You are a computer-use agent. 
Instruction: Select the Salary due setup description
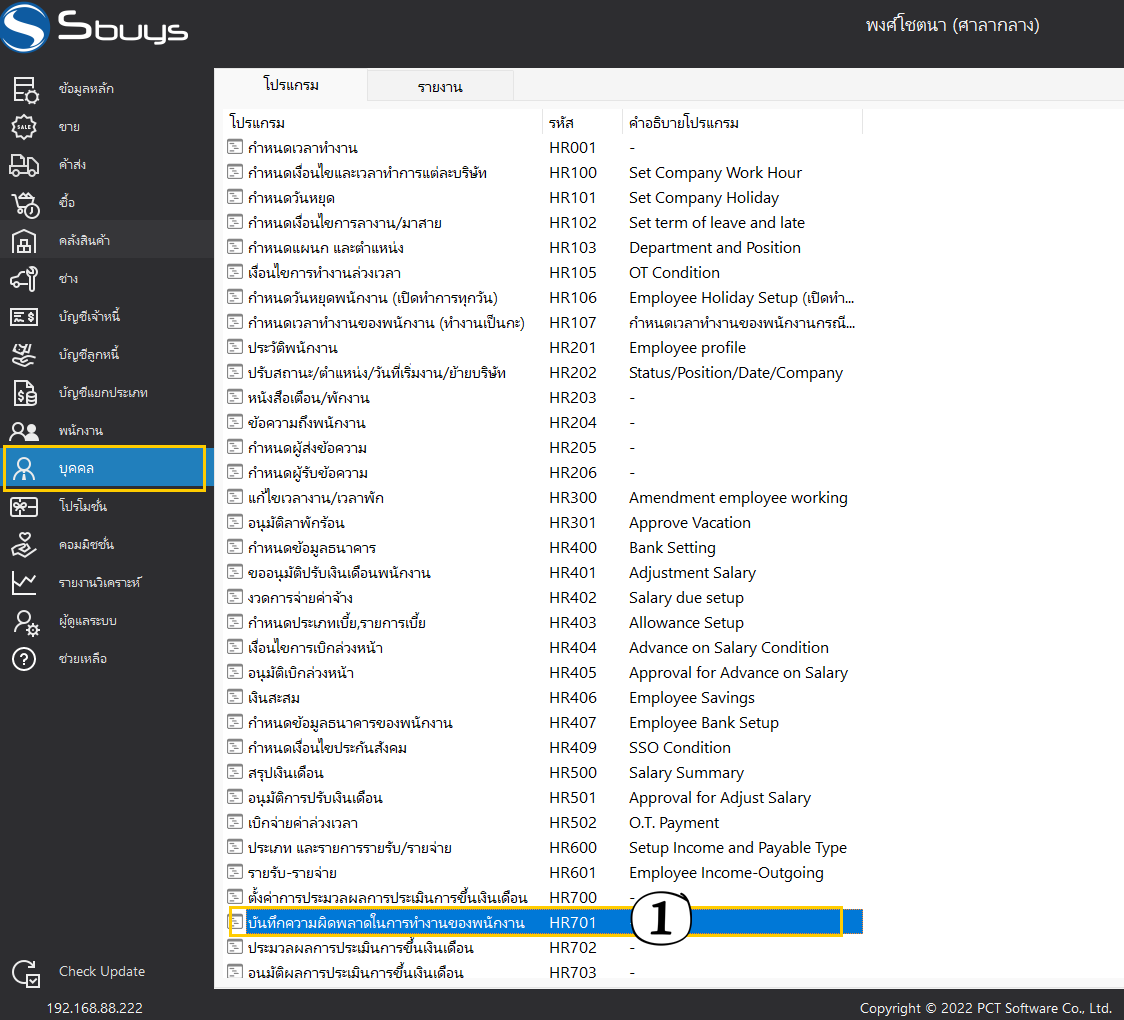[686, 598]
